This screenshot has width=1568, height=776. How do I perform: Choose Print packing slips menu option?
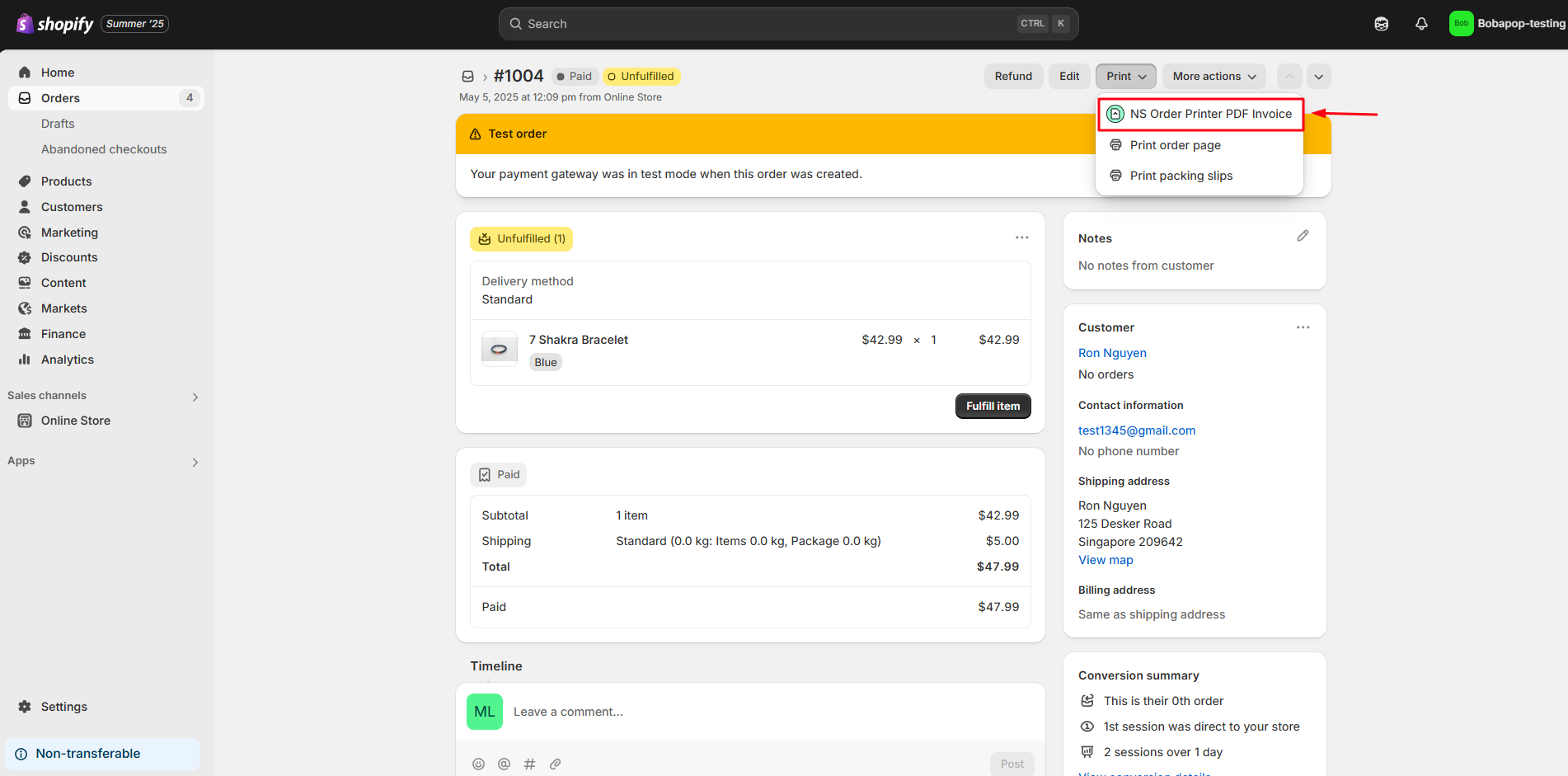tap(1181, 176)
